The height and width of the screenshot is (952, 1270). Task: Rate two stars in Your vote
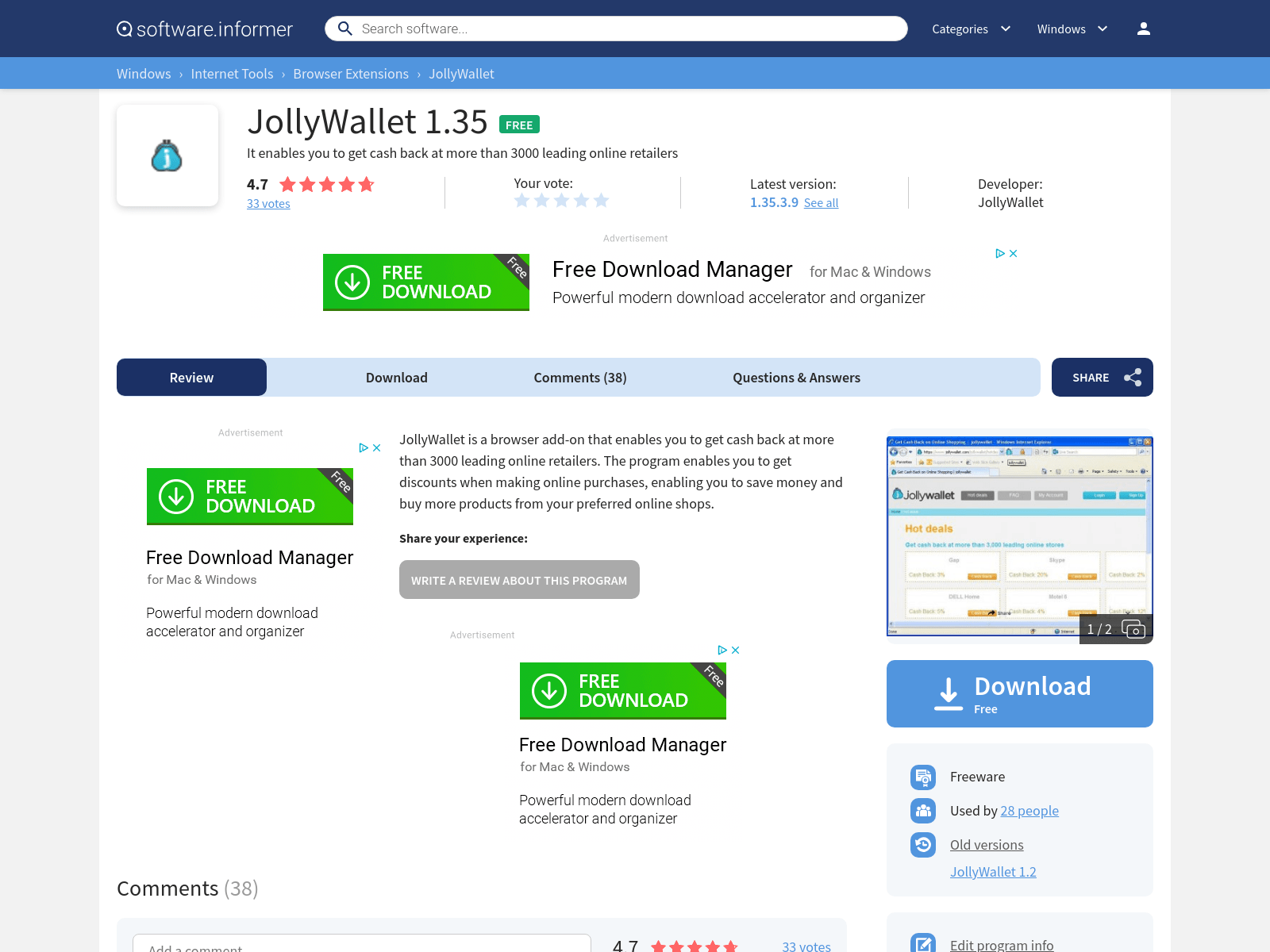click(x=541, y=201)
